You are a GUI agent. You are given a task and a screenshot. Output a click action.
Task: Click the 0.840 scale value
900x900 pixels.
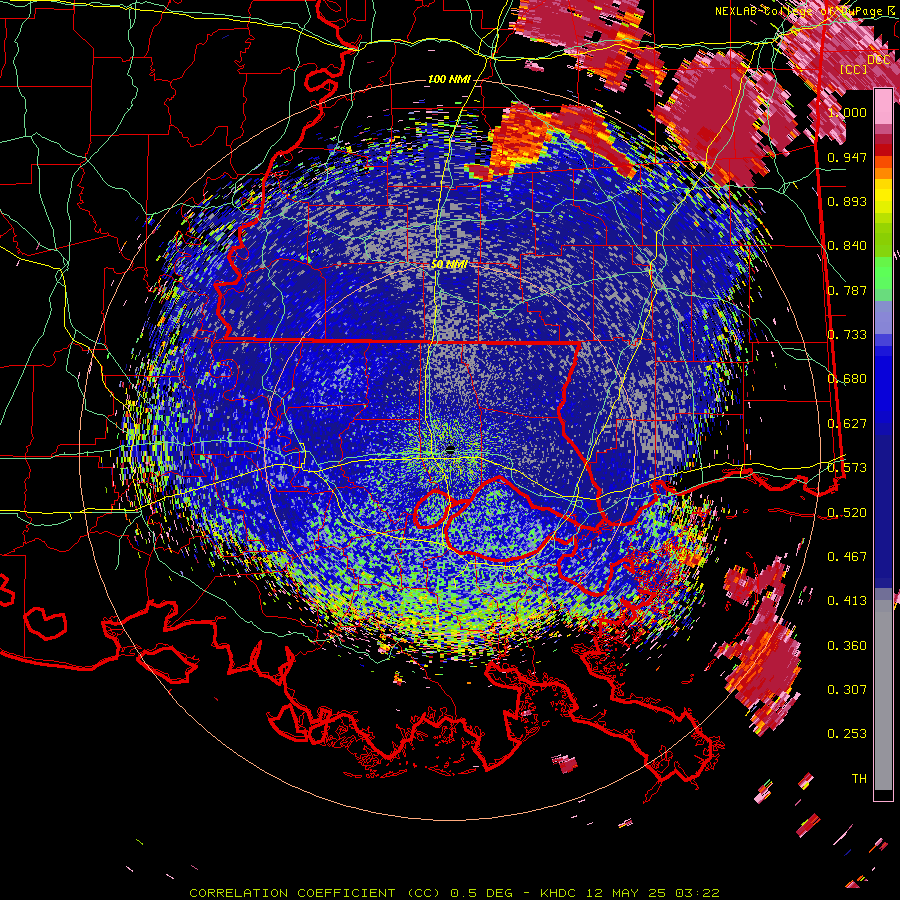coord(847,246)
